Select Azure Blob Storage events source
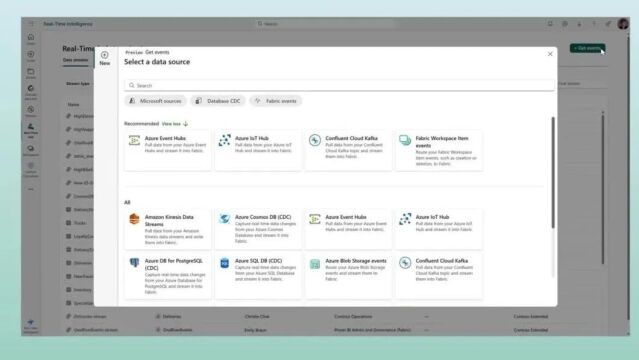The width and height of the screenshot is (639, 360). (348, 276)
